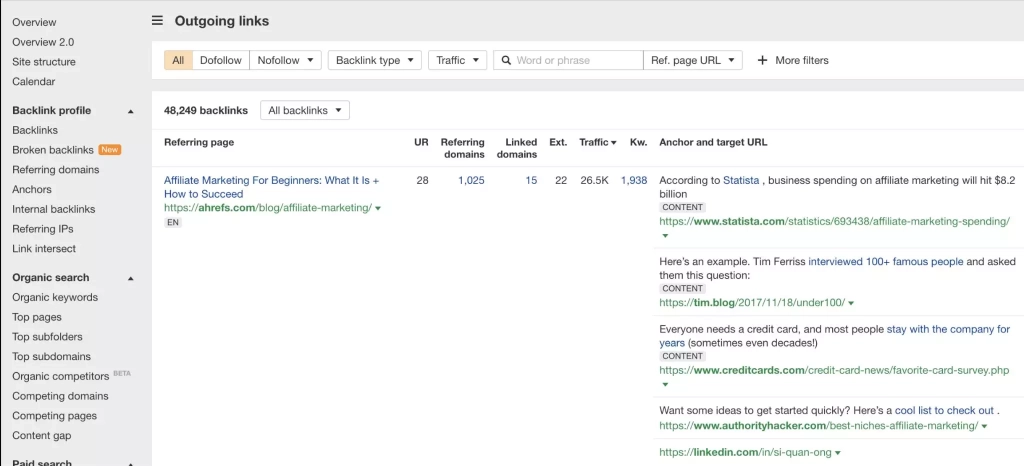Sort by the Traffic column header

pos(598,142)
